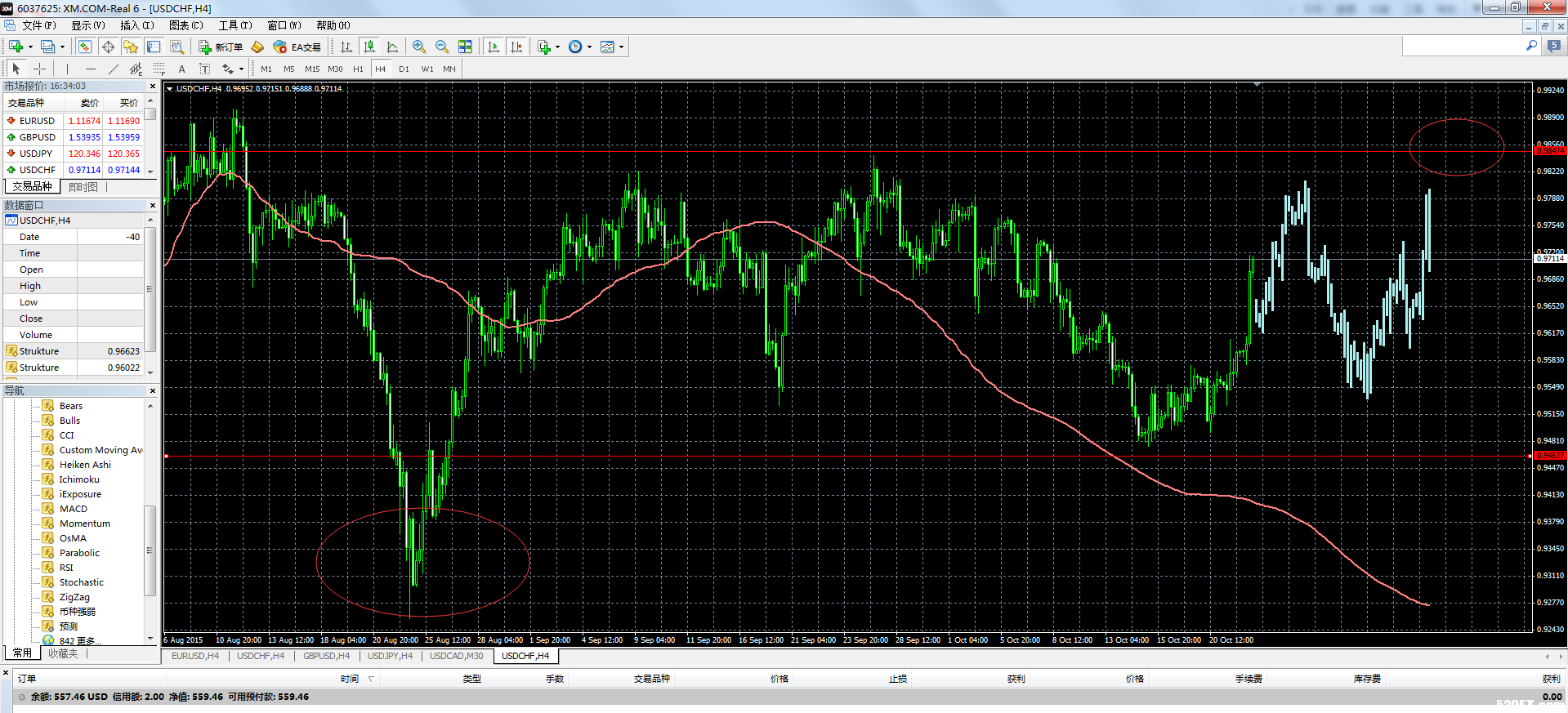
Task: Expand the Templates dropdown arrow
Action: (621, 47)
